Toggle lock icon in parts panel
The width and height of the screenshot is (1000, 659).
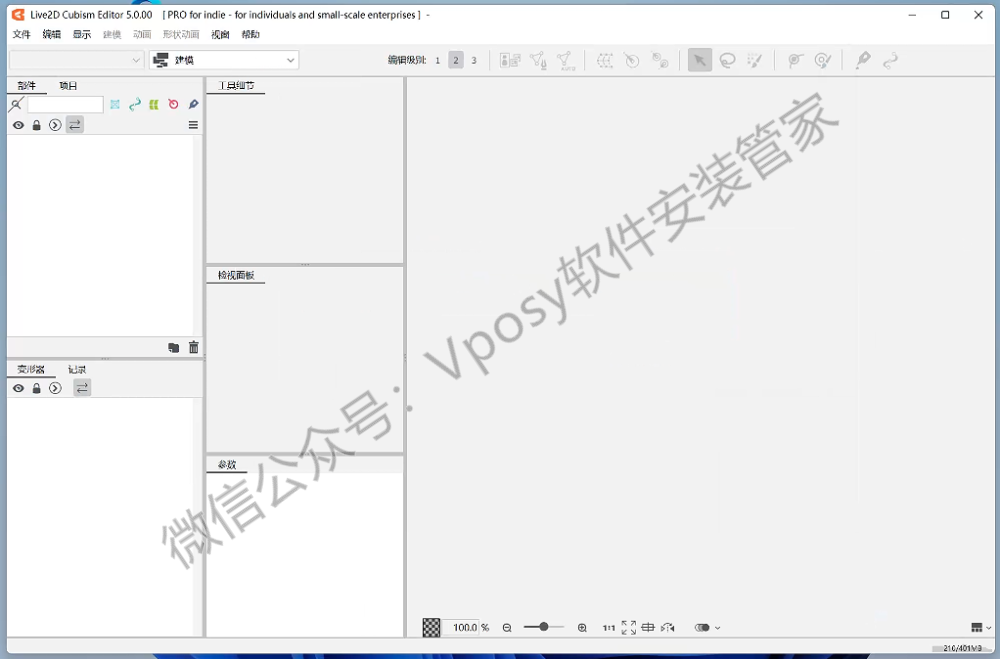(36, 125)
